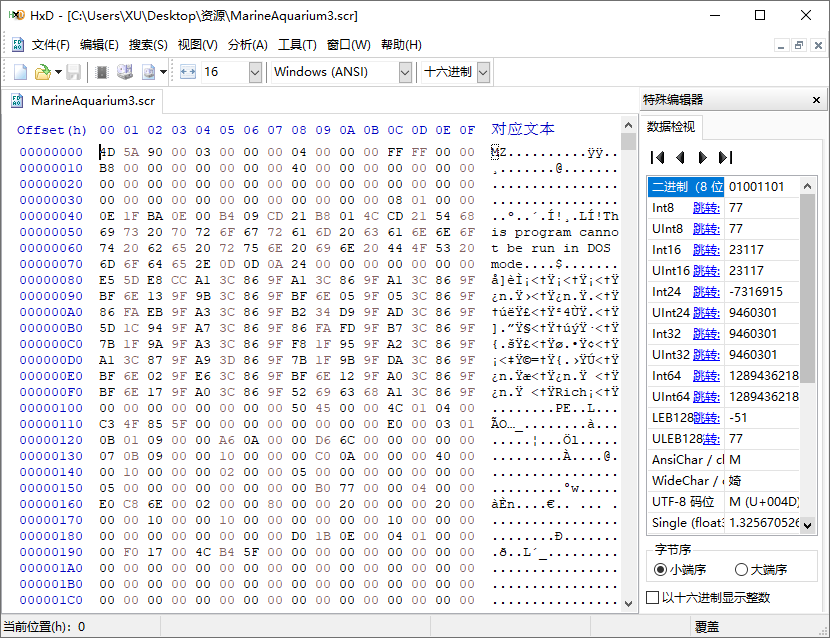Screen dimensions: 830x638
Task: Go to next byte in data inspector
Action: point(703,157)
